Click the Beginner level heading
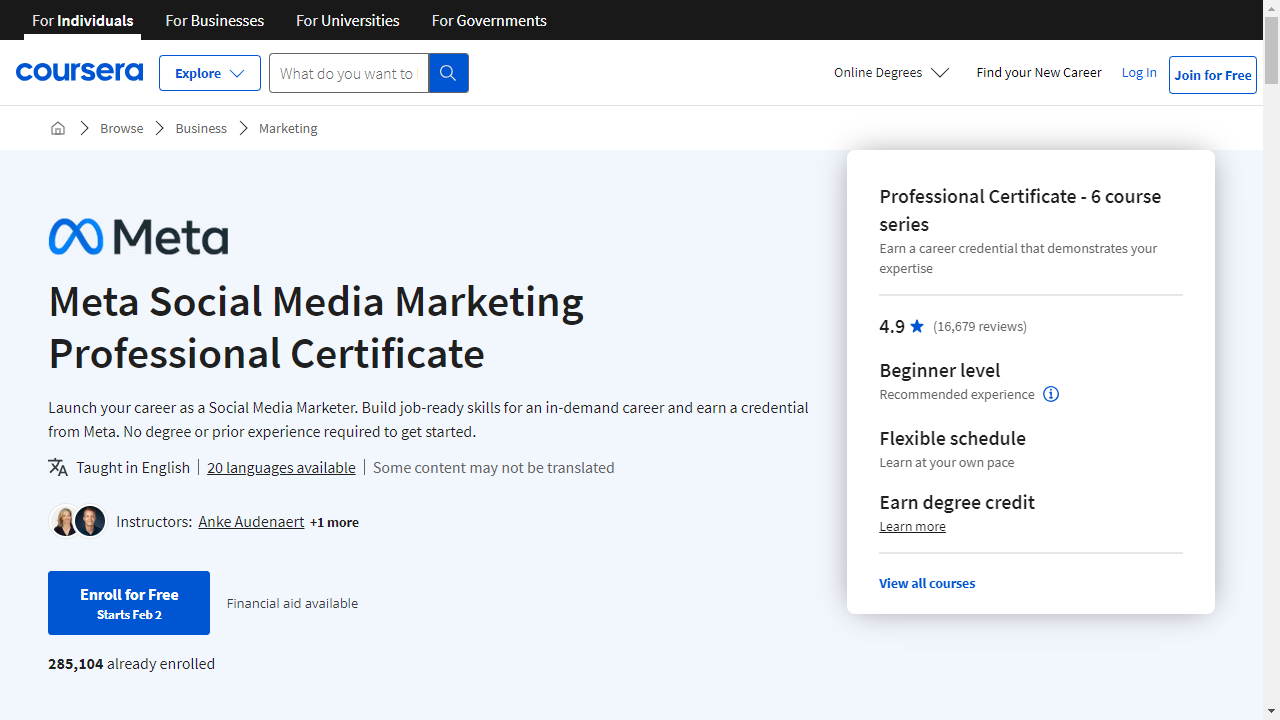Screen dimensions: 1280x720 pyautogui.click(x=940, y=370)
